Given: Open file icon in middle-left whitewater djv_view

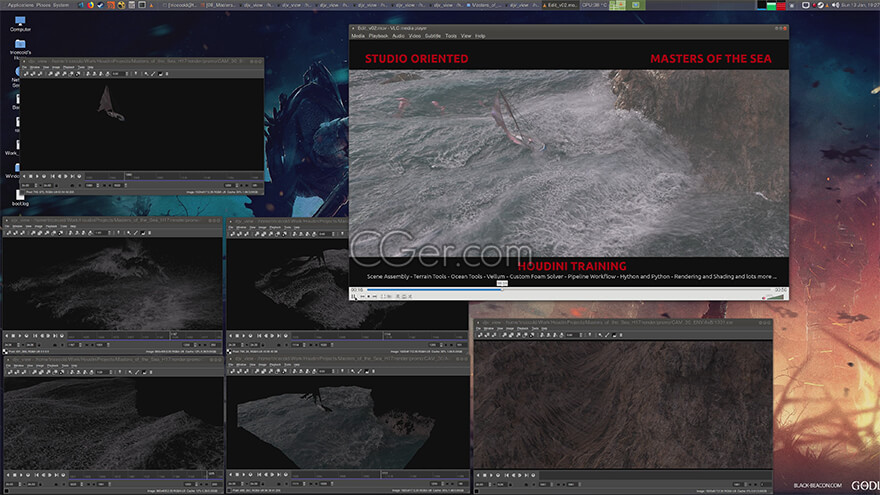Looking at the screenshot, I should click(x=8, y=233).
